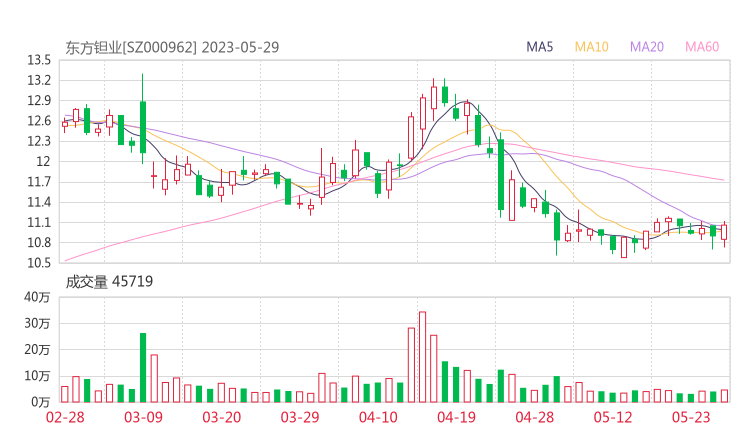Viewport: 740px width, 440px height.
Task: Click the 0万 volume axis label
Action: coord(41,402)
